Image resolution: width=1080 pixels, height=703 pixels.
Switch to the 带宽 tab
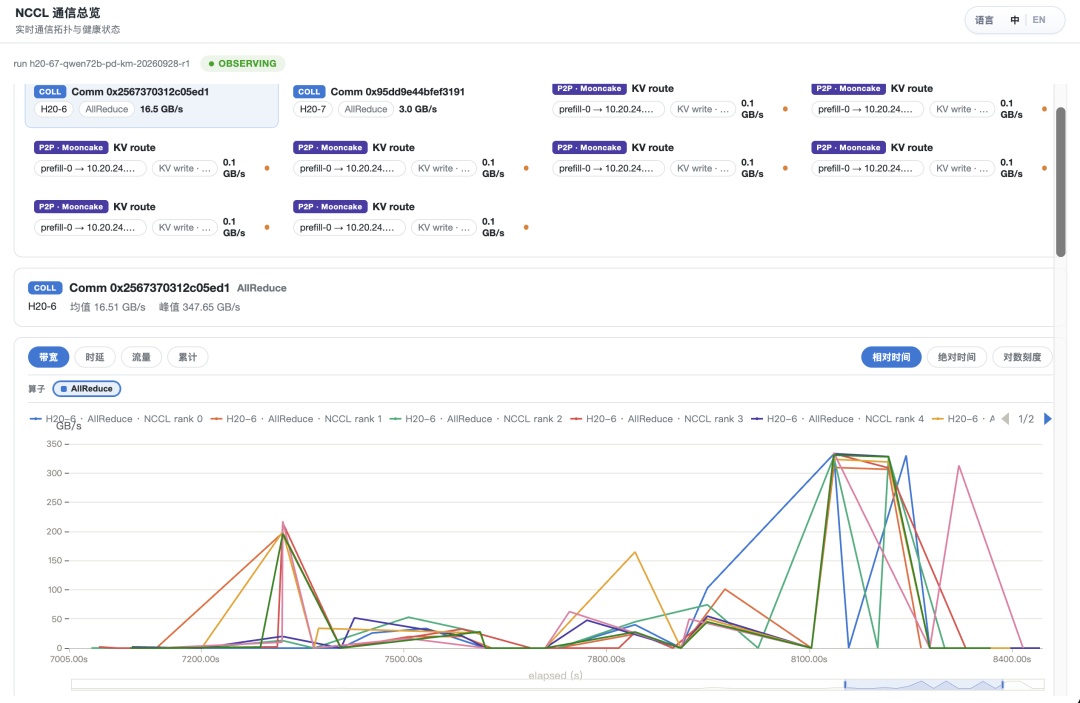click(48, 357)
